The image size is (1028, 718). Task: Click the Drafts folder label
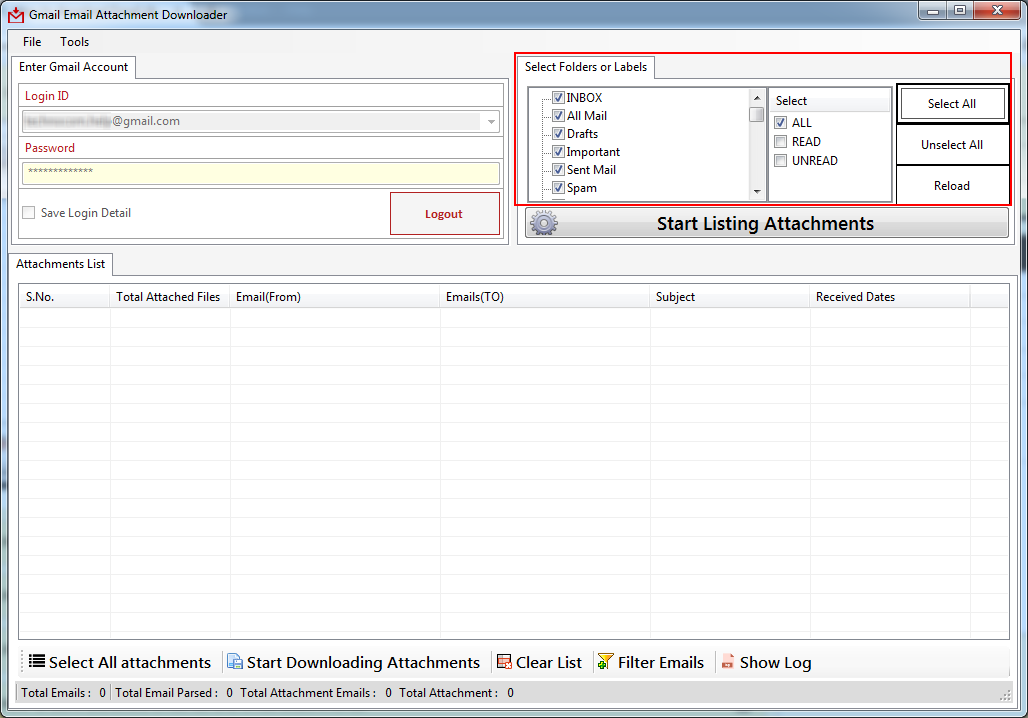click(x=582, y=134)
